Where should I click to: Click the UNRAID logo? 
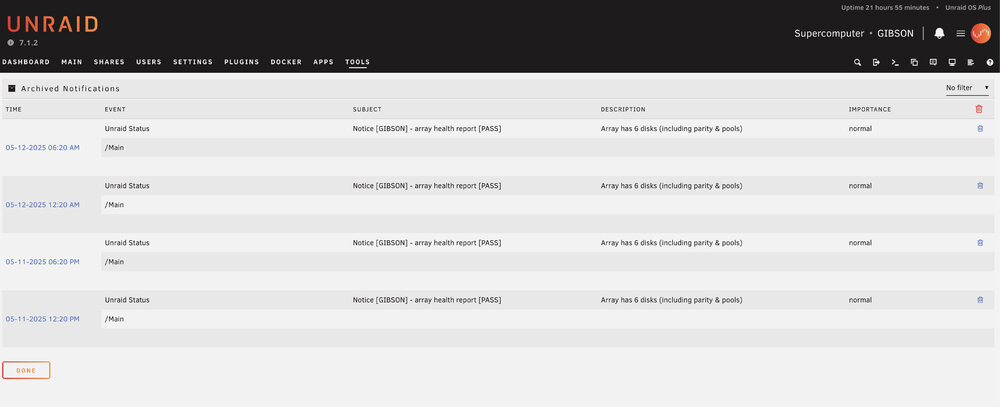(52, 25)
